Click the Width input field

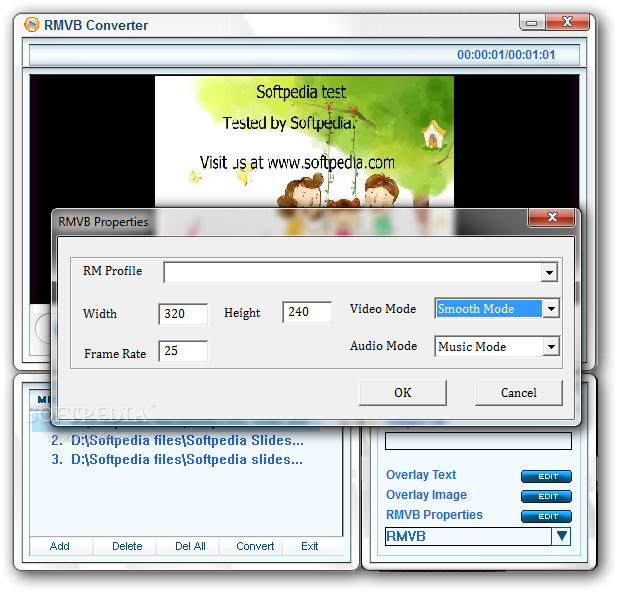tap(183, 314)
